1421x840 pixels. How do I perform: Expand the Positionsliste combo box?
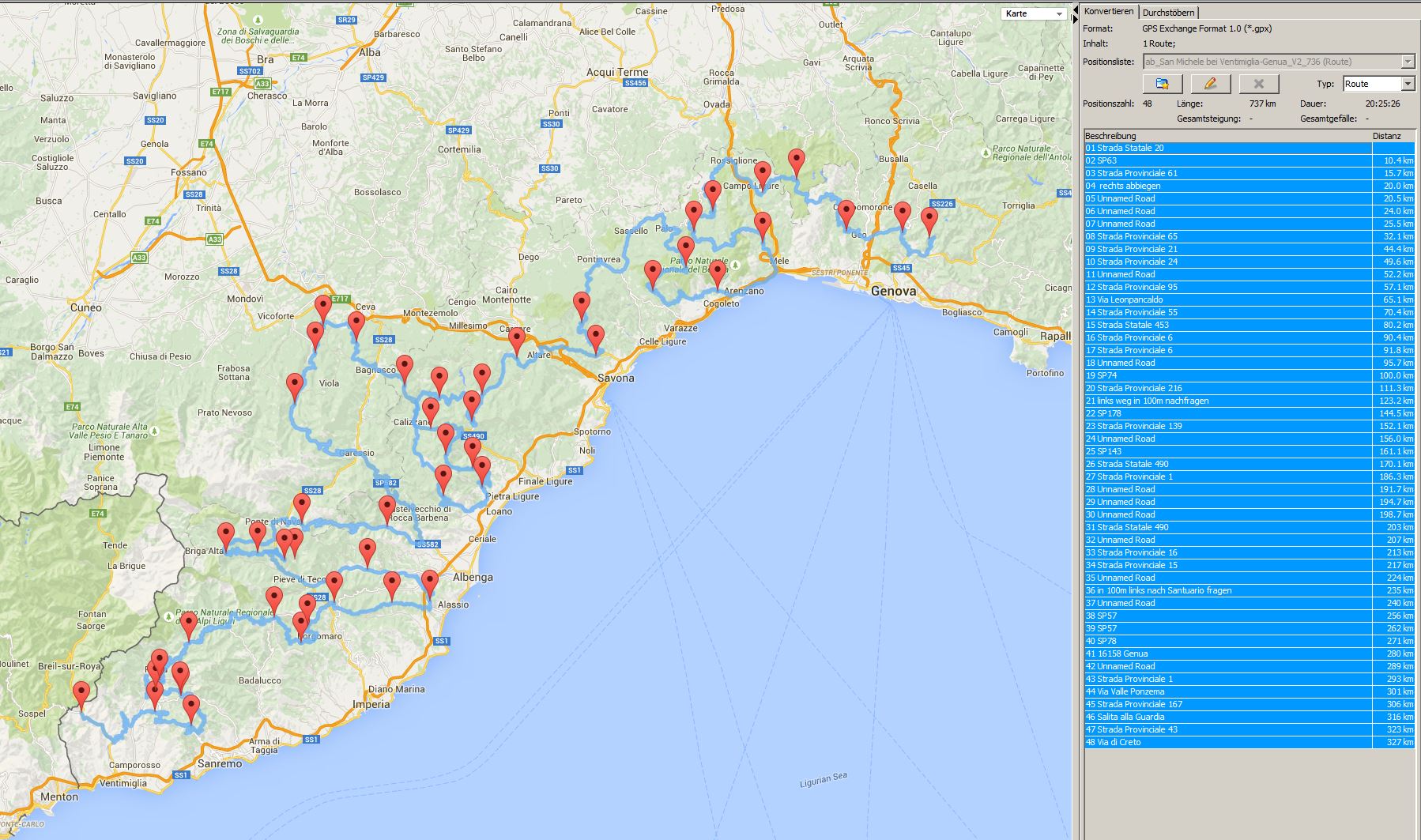point(1407,62)
